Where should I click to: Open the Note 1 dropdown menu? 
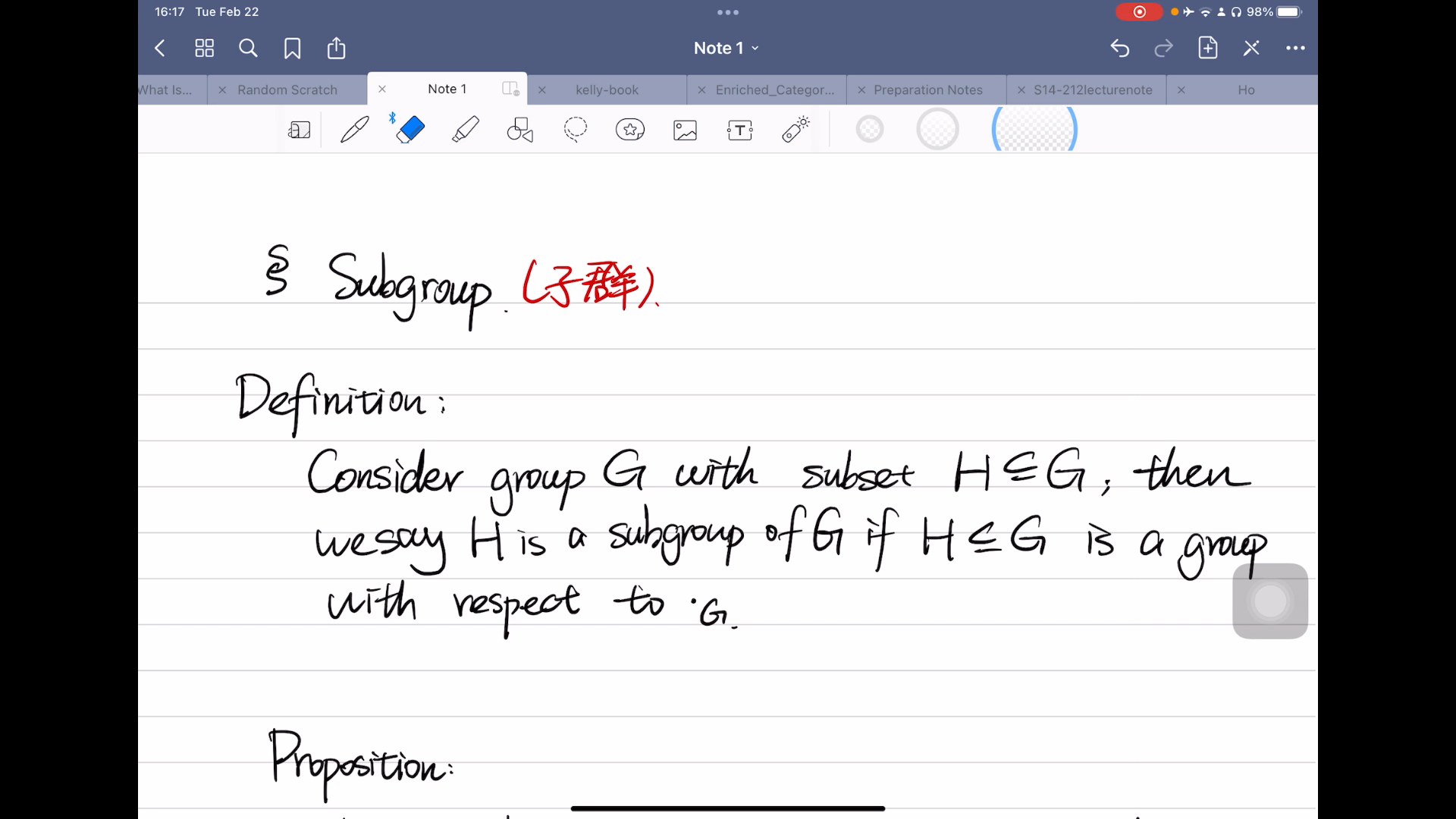point(728,47)
